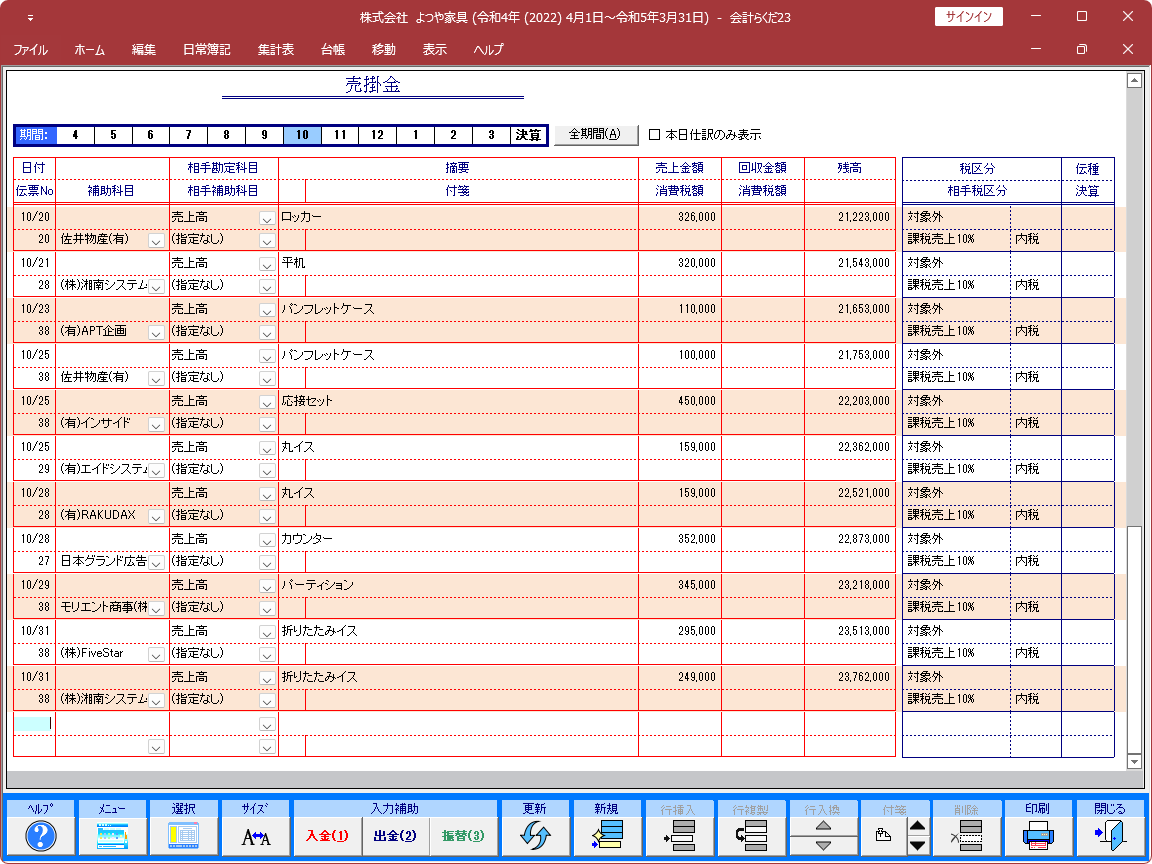Click 売上金額 cell 450,000
This screenshot has width=1152, height=864.
click(680, 402)
